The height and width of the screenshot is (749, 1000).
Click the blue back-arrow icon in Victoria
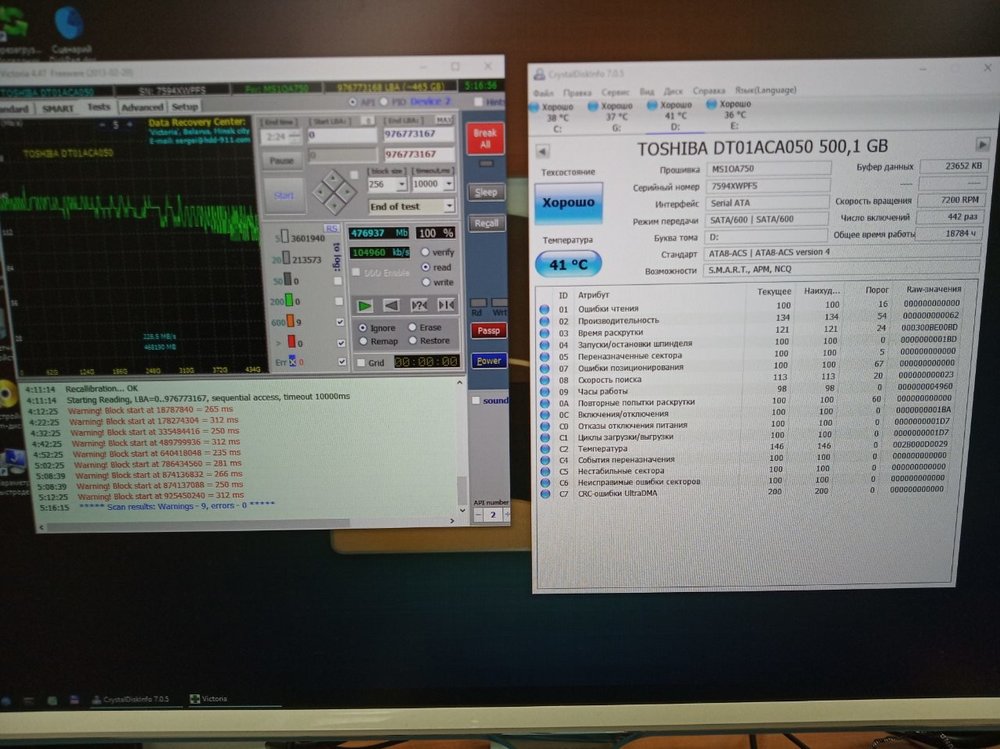(392, 305)
